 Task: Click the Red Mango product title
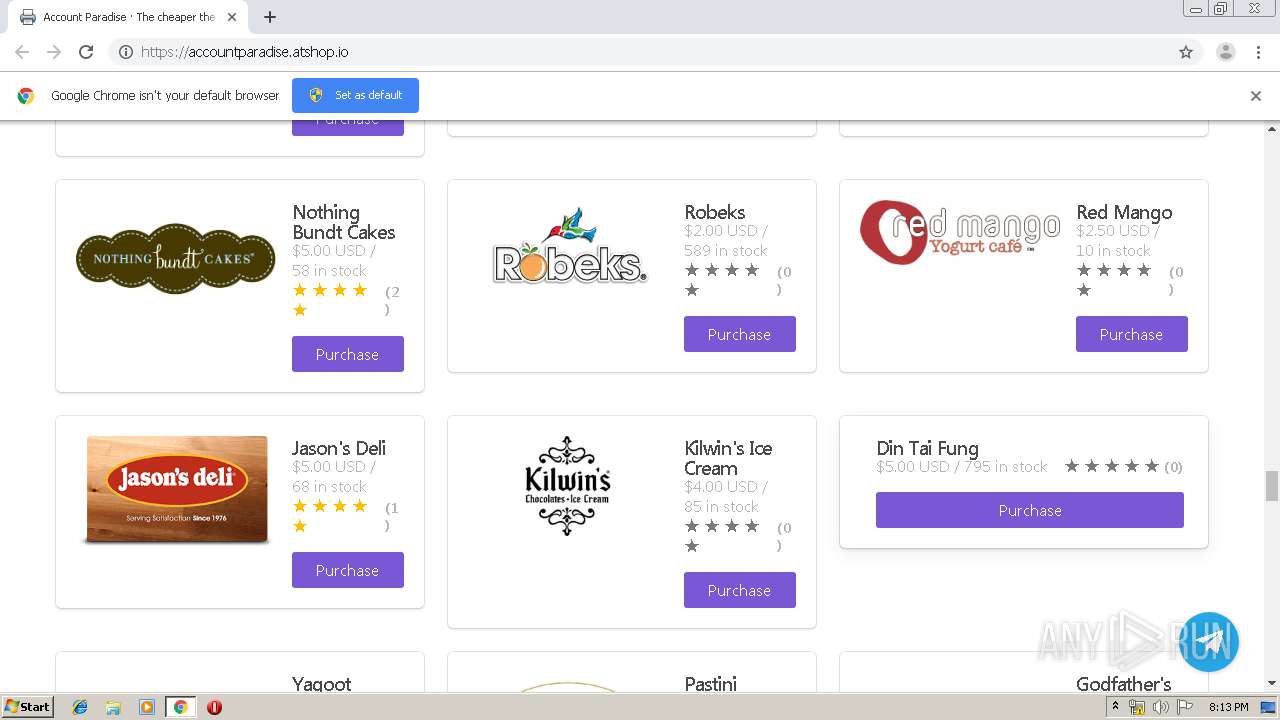[x=1124, y=212]
